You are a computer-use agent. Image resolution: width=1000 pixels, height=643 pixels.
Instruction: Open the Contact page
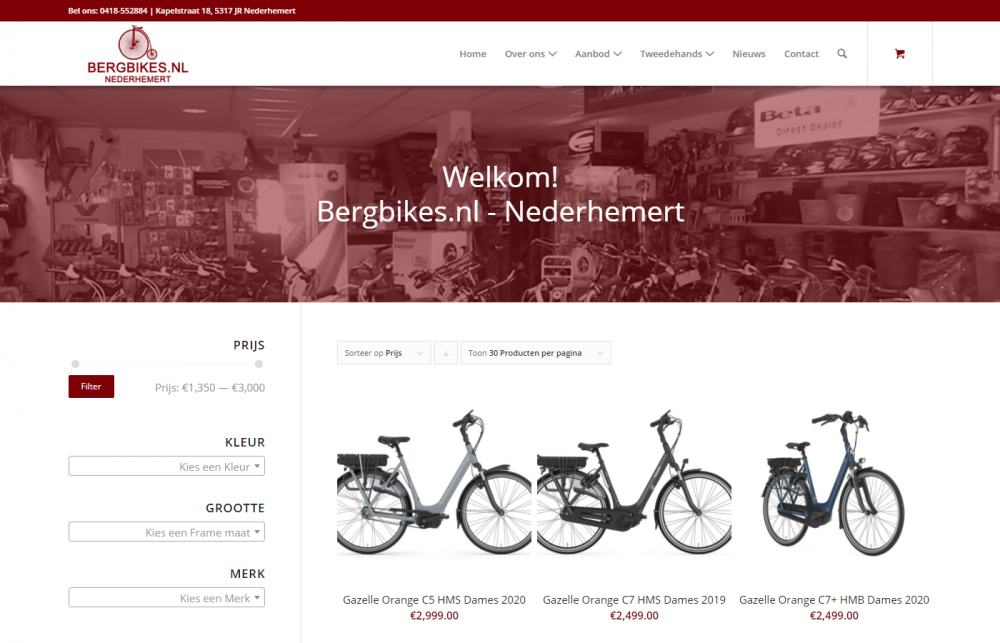click(801, 54)
